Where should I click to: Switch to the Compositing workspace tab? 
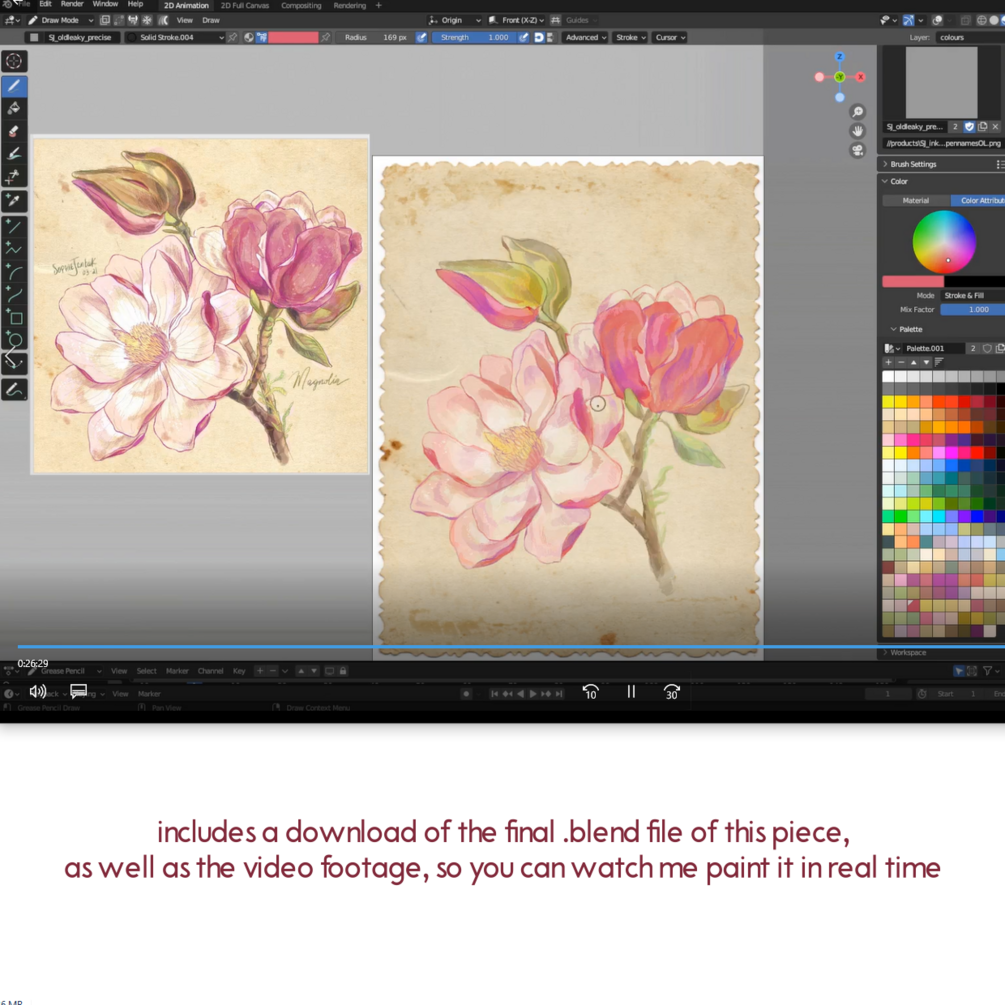click(301, 5)
